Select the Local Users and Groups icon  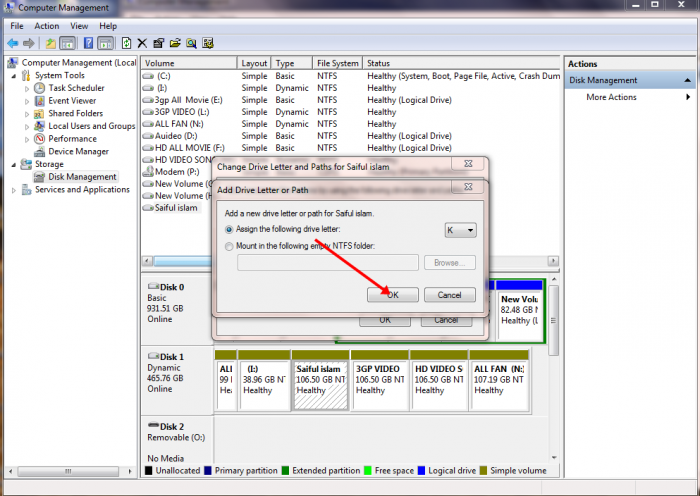click(40, 126)
